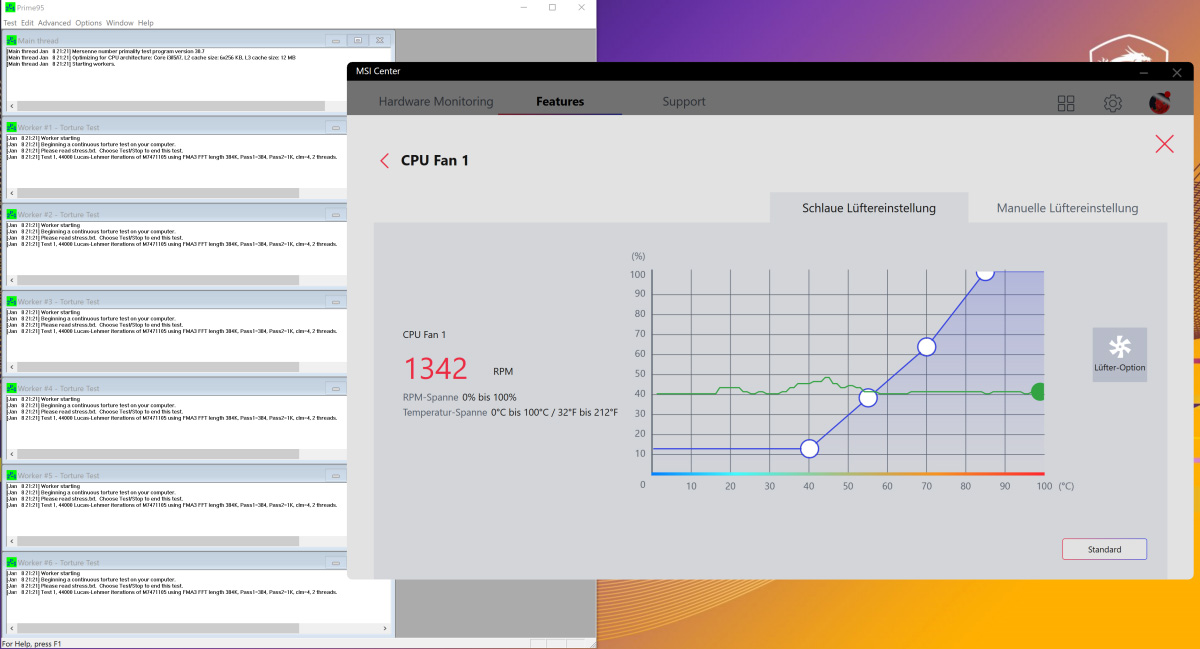Click the 'CPU Fan 1' heading text
The height and width of the screenshot is (649, 1200).
(x=435, y=160)
